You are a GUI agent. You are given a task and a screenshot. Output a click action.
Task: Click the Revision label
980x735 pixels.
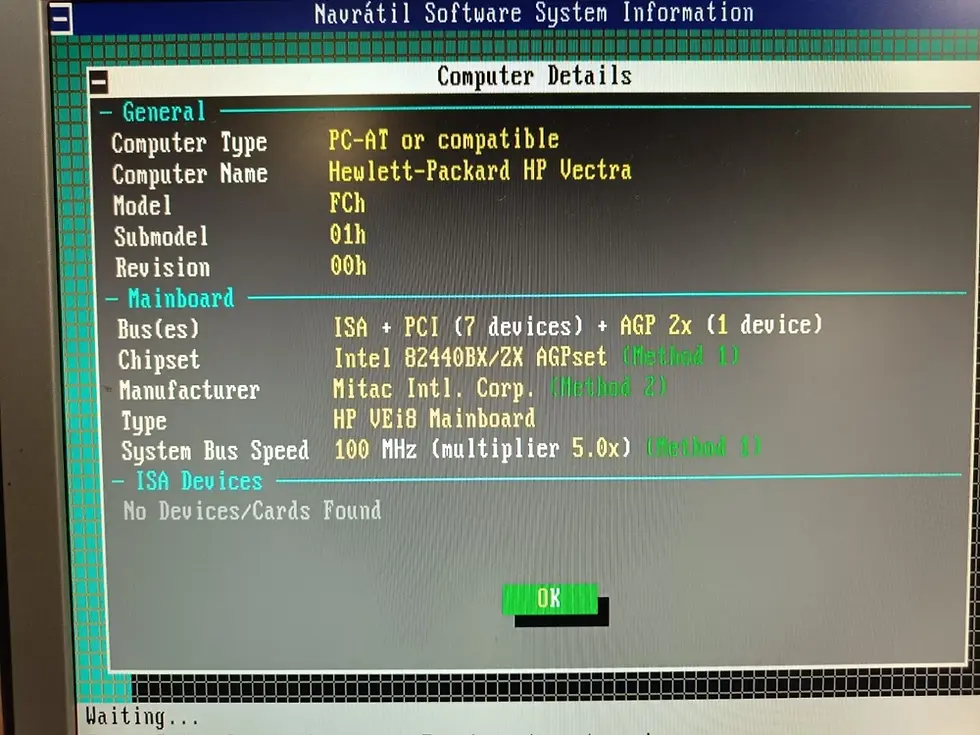[x=162, y=268]
